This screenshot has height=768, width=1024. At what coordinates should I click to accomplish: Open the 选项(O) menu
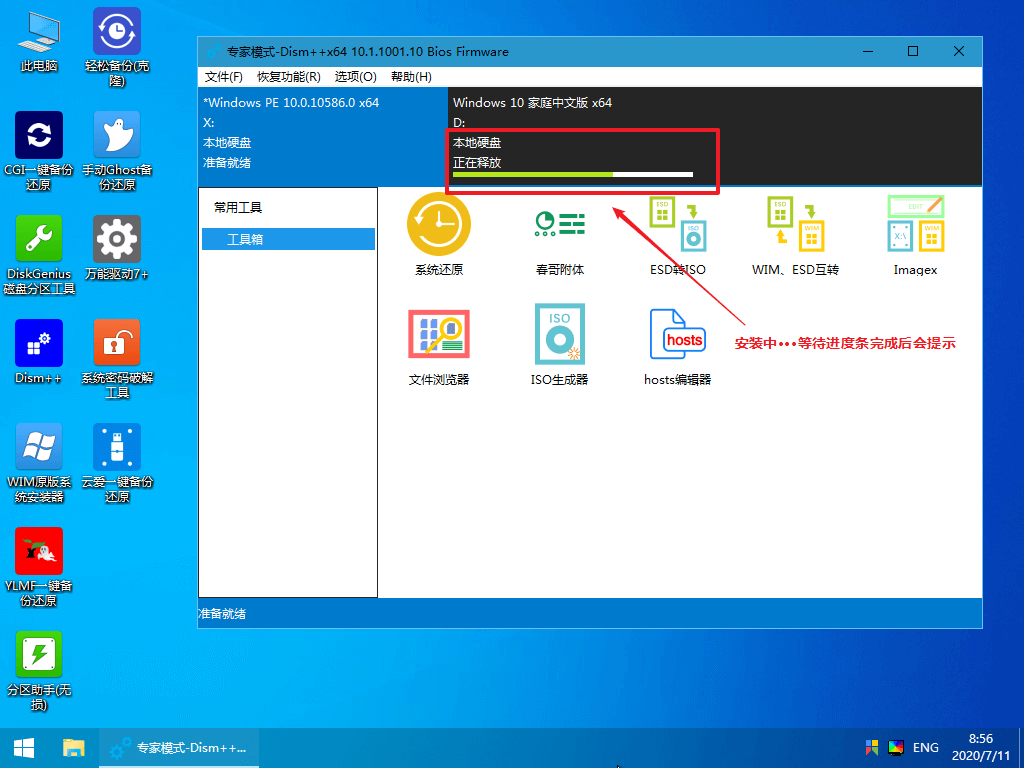(355, 77)
